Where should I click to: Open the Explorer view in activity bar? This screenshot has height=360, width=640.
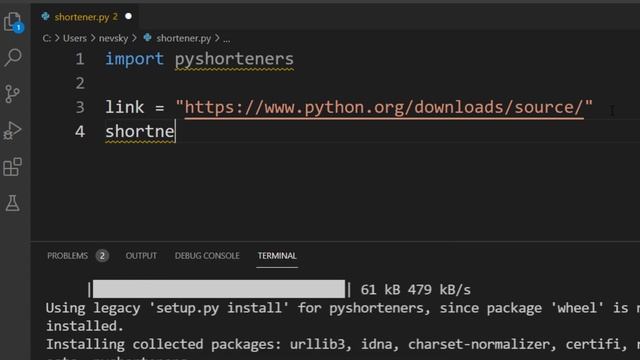pos(13,22)
